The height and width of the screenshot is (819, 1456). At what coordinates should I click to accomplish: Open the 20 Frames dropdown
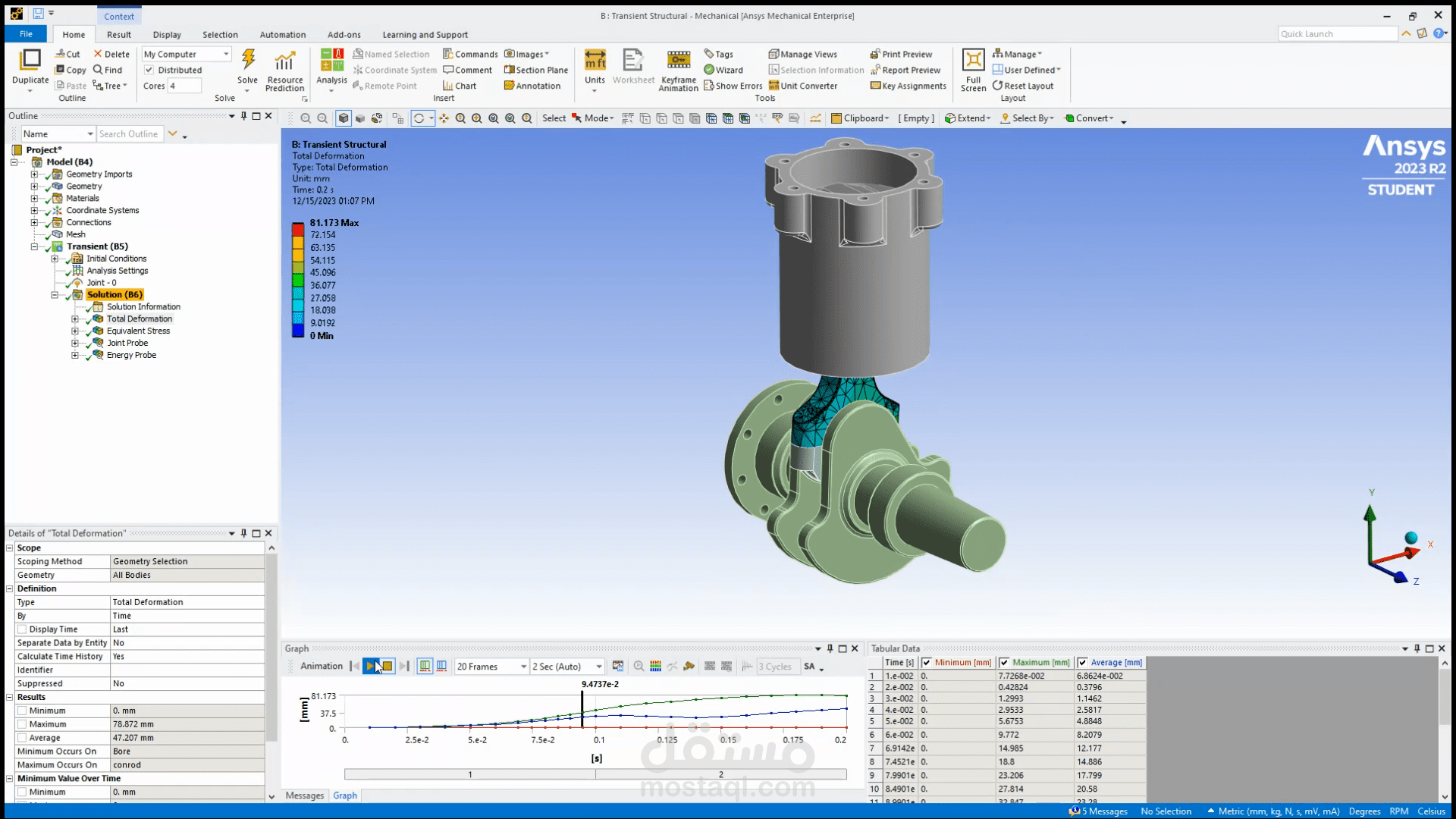[491, 667]
